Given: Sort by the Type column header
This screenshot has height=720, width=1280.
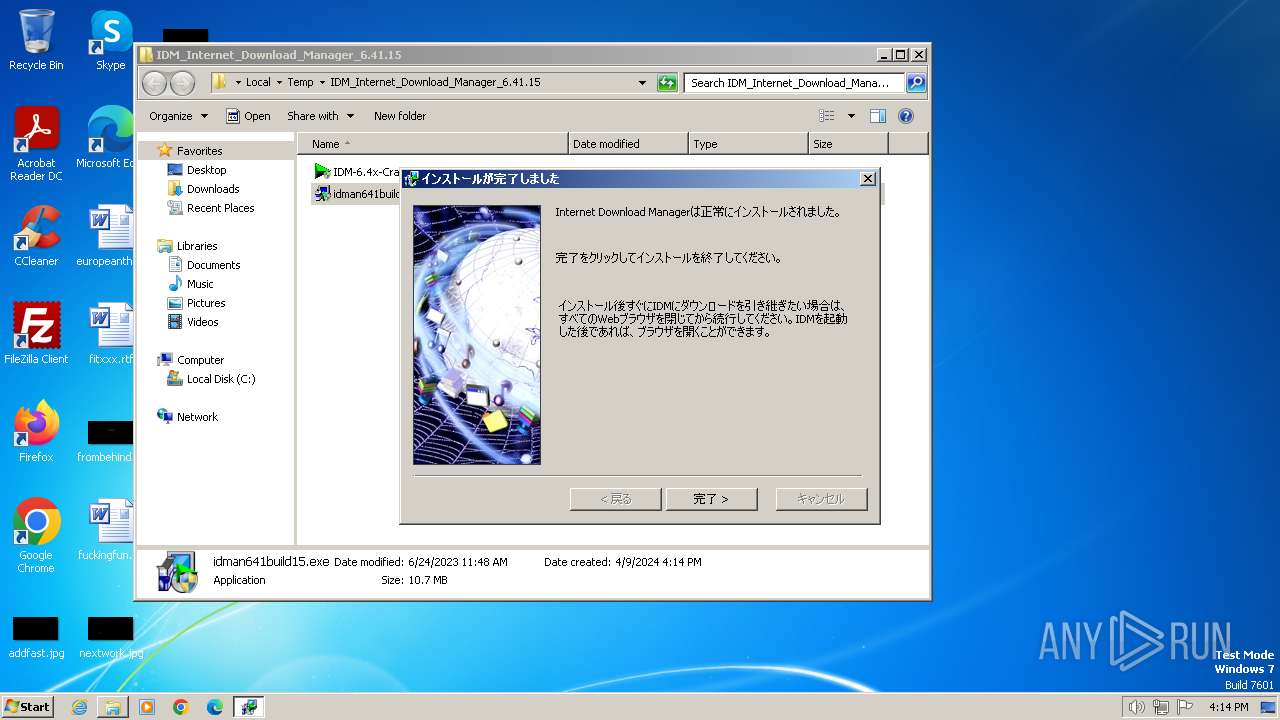Looking at the screenshot, I should point(748,144).
